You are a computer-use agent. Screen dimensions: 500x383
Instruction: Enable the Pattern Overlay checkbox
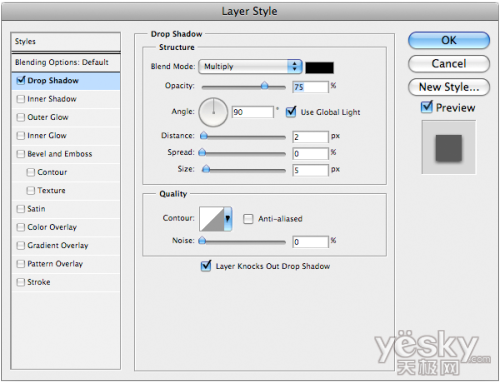[21, 264]
